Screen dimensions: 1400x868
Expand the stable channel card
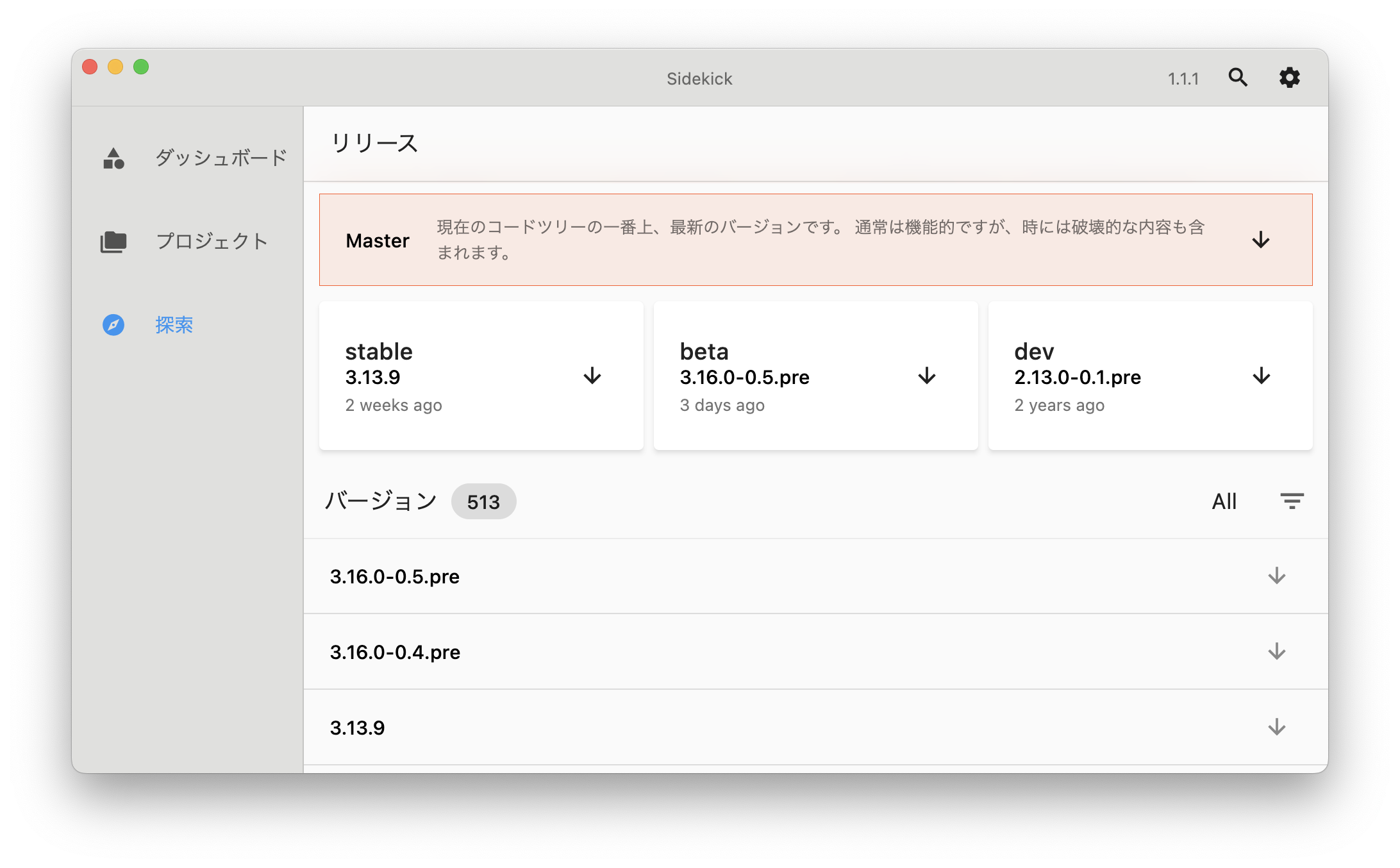[x=481, y=376]
